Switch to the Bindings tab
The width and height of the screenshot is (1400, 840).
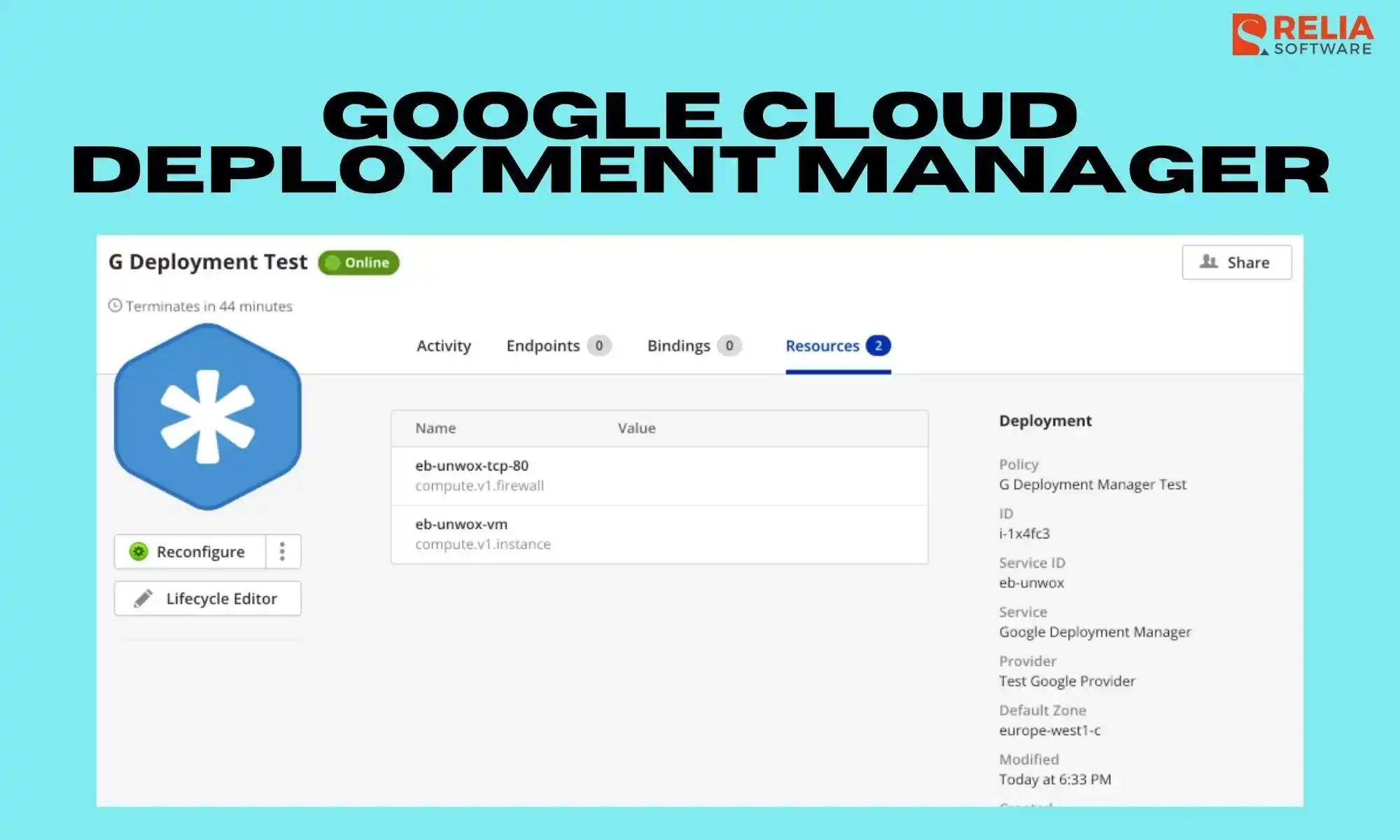(x=694, y=346)
